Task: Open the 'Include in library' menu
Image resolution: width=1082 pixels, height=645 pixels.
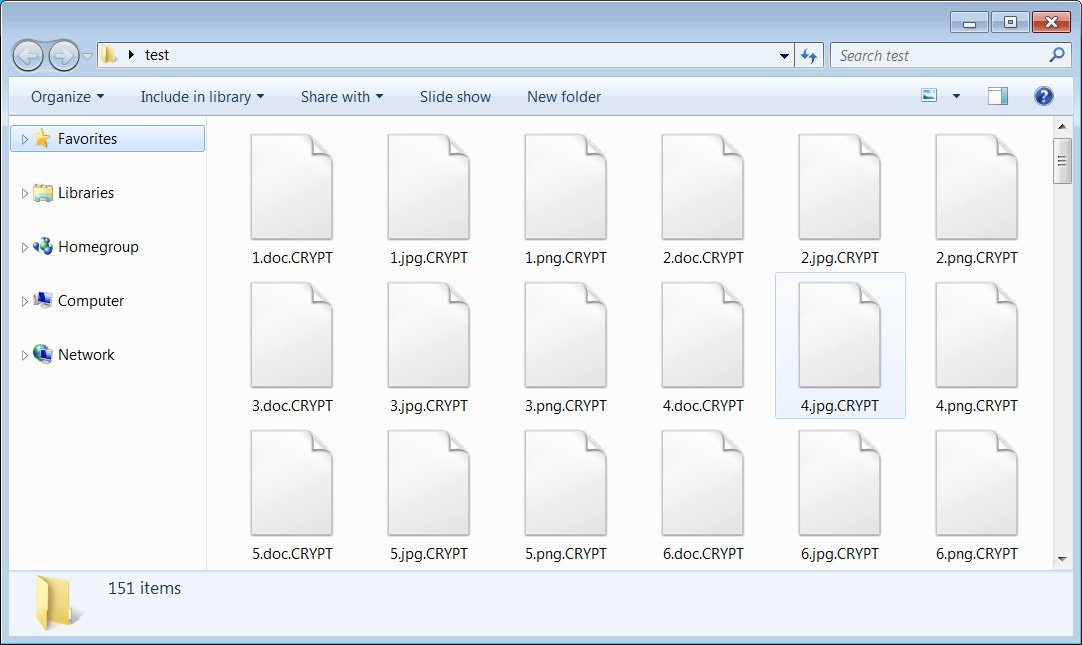Action: pyautogui.click(x=202, y=97)
